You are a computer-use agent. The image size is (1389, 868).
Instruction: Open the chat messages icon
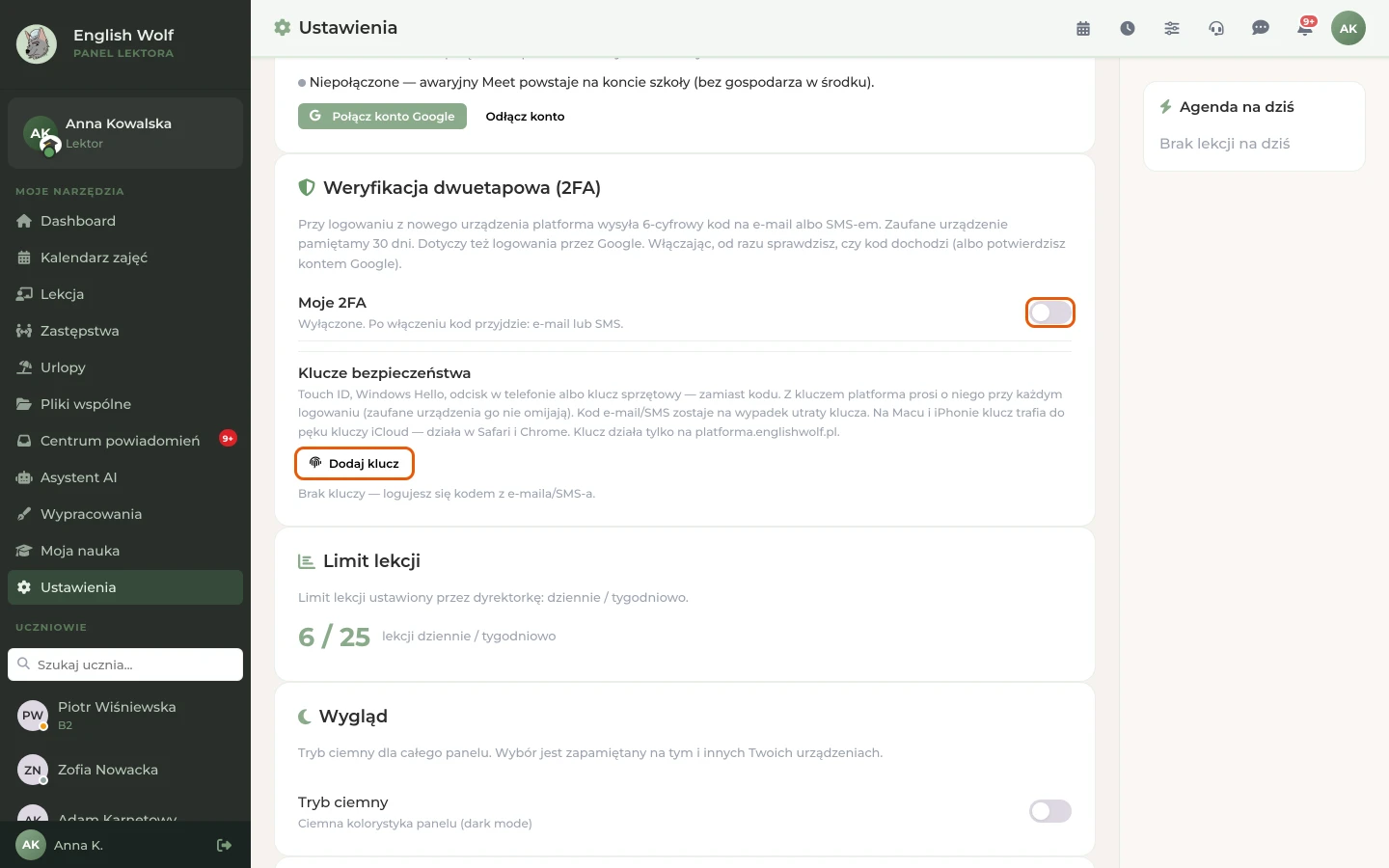1261,28
